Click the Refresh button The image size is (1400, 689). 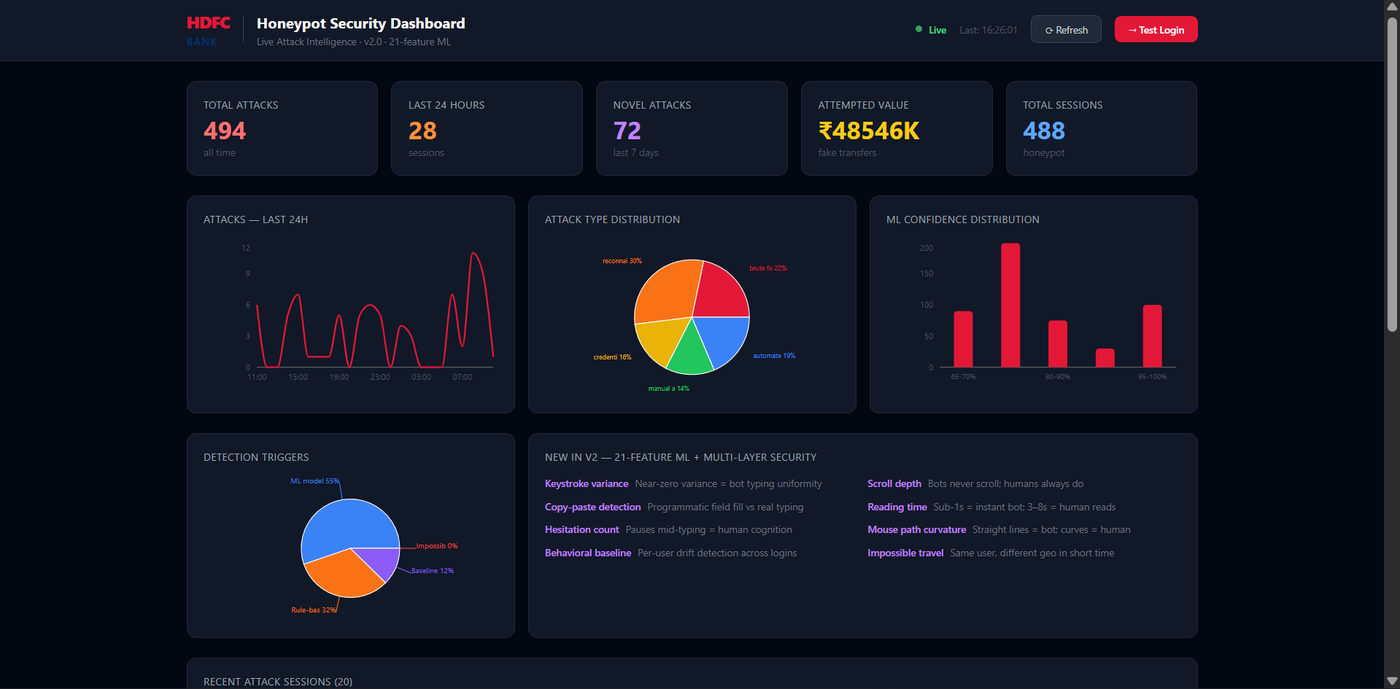[x=1066, y=30]
